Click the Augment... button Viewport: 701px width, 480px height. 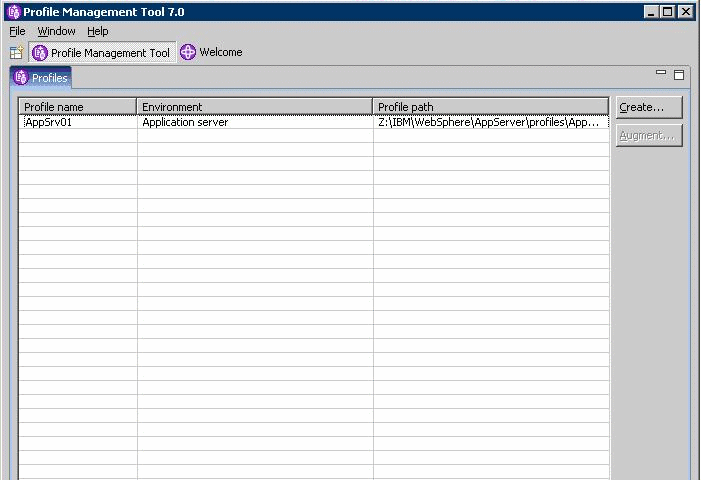pyautogui.click(x=649, y=135)
